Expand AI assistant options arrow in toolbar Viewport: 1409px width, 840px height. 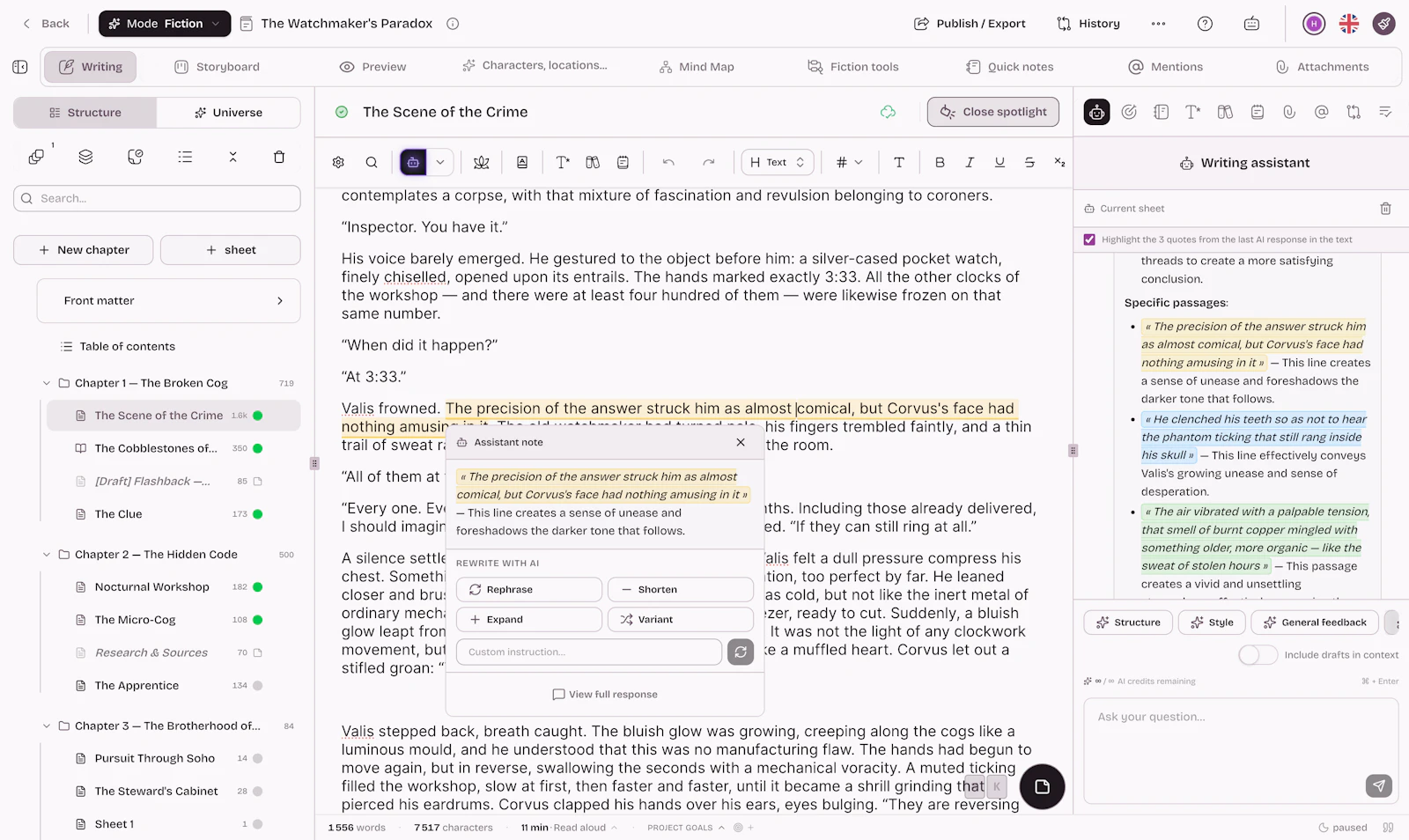click(440, 162)
